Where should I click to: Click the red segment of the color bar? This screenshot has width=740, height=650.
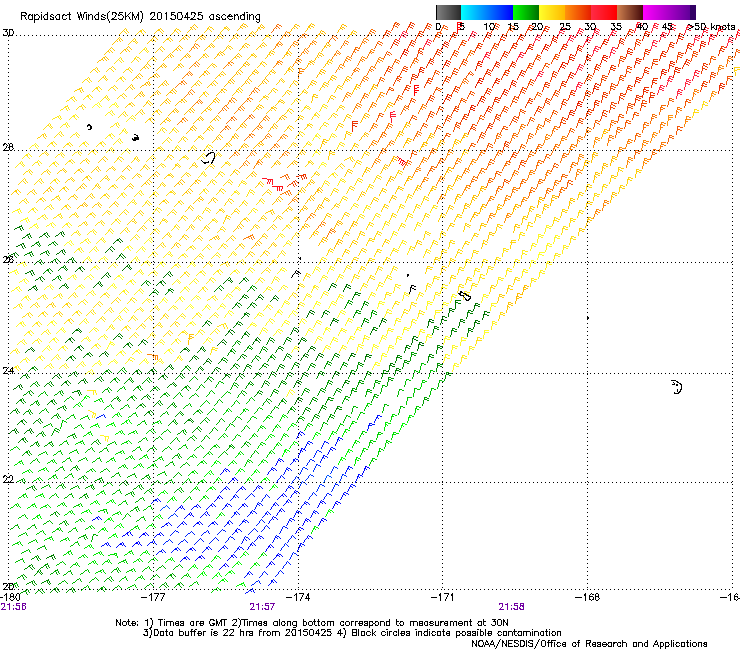click(604, 12)
